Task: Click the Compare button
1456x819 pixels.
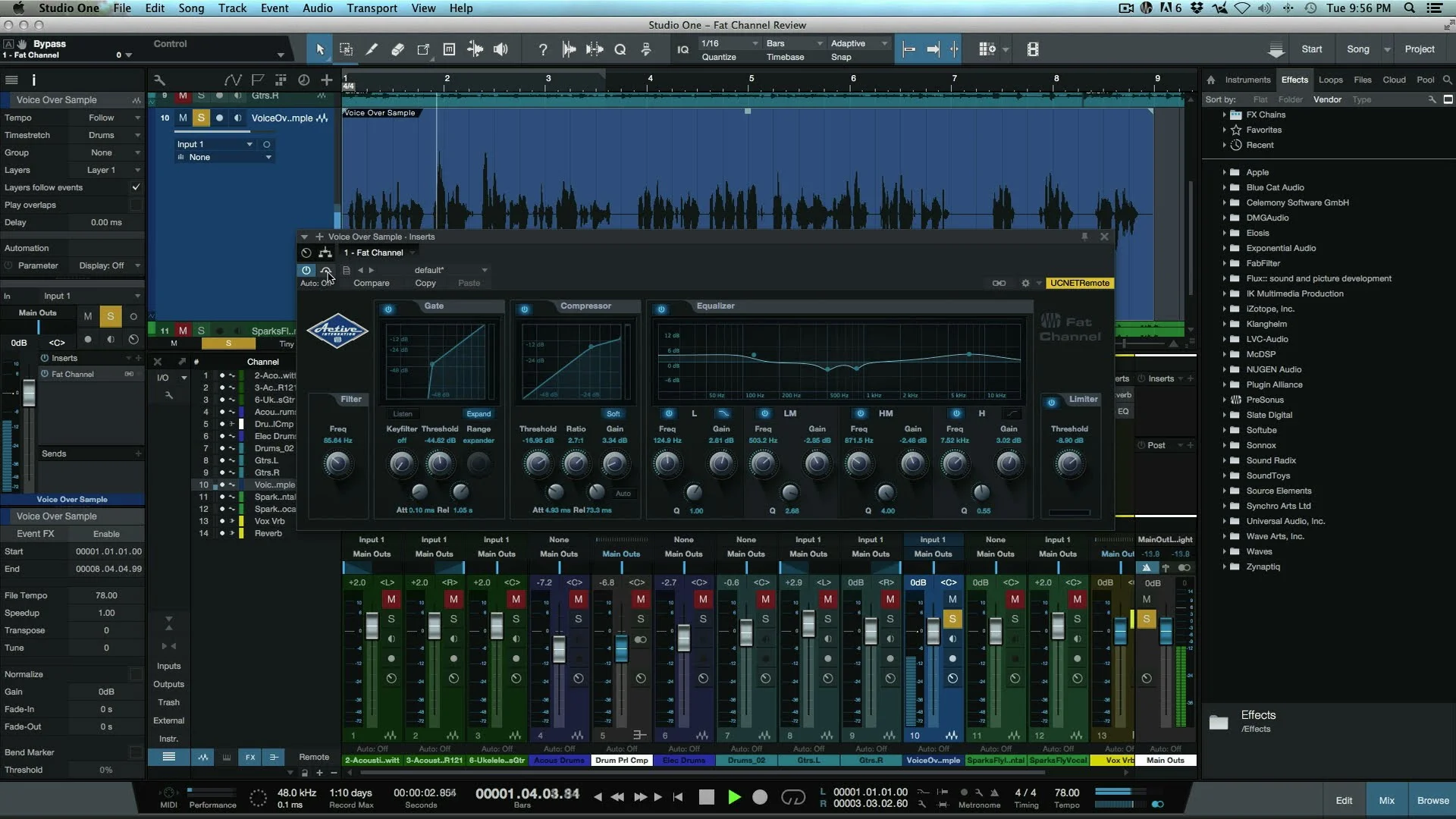Action: point(371,283)
